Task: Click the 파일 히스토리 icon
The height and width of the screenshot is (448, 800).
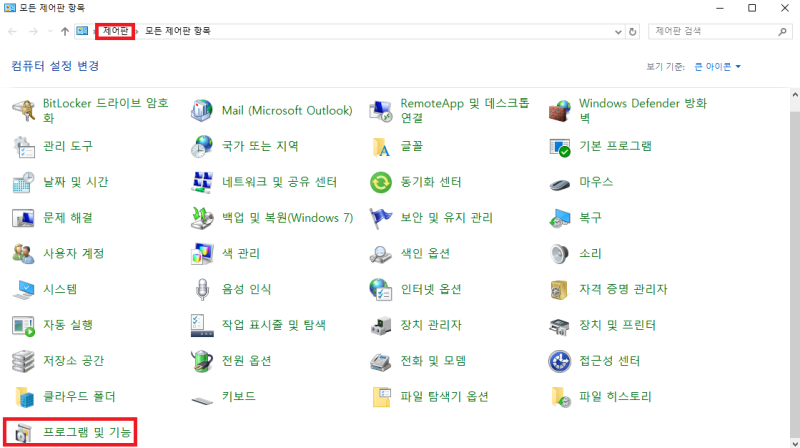Action: coord(559,397)
